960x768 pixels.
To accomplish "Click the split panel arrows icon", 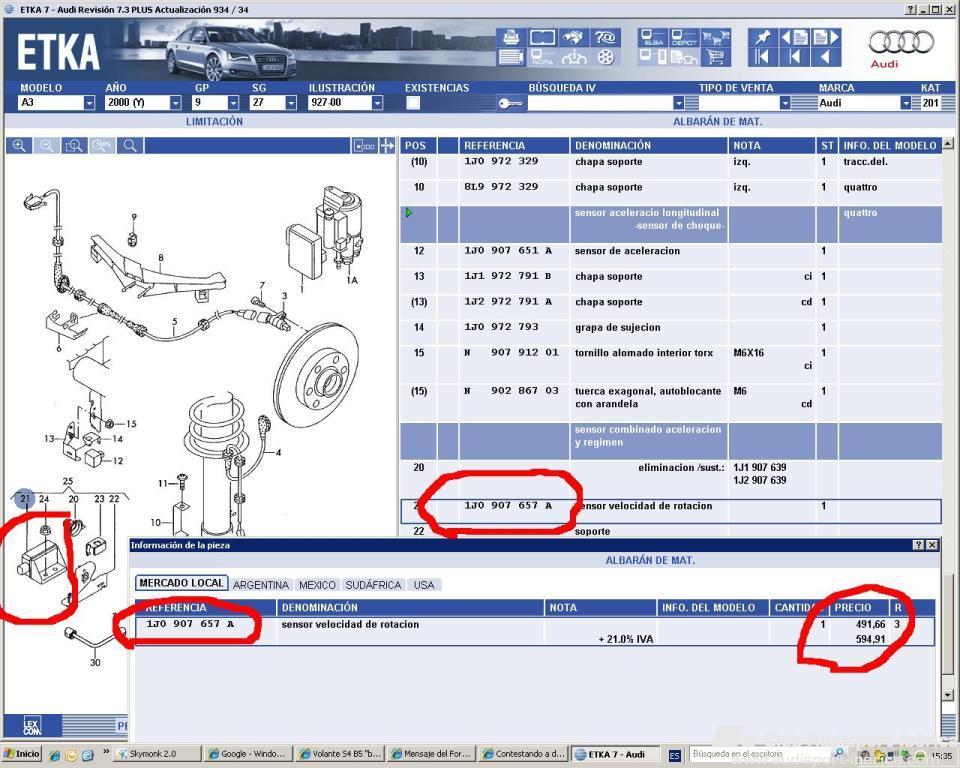I will [x=387, y=146].
